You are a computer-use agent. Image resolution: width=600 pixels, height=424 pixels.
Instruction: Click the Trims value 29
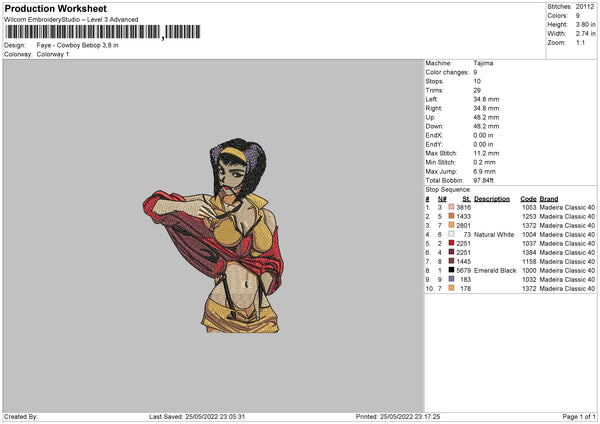tap(477, 90)
